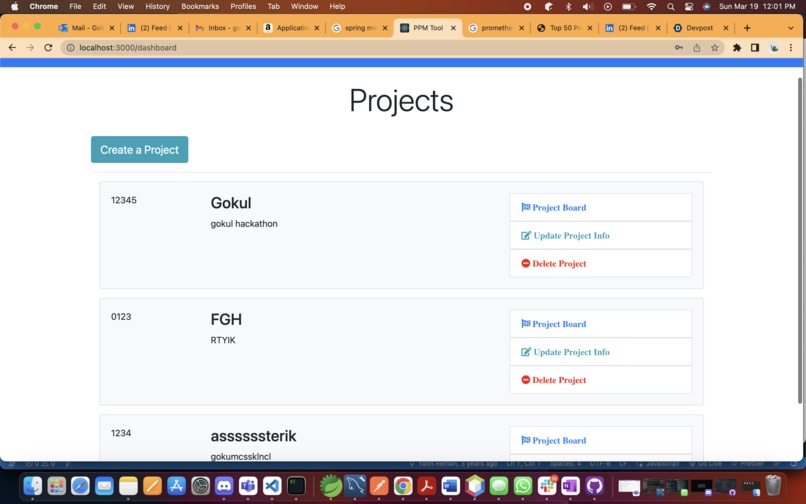Viewport: 806px width, 504px height.
Task: Click the share page icon
Action: [697, 48]
